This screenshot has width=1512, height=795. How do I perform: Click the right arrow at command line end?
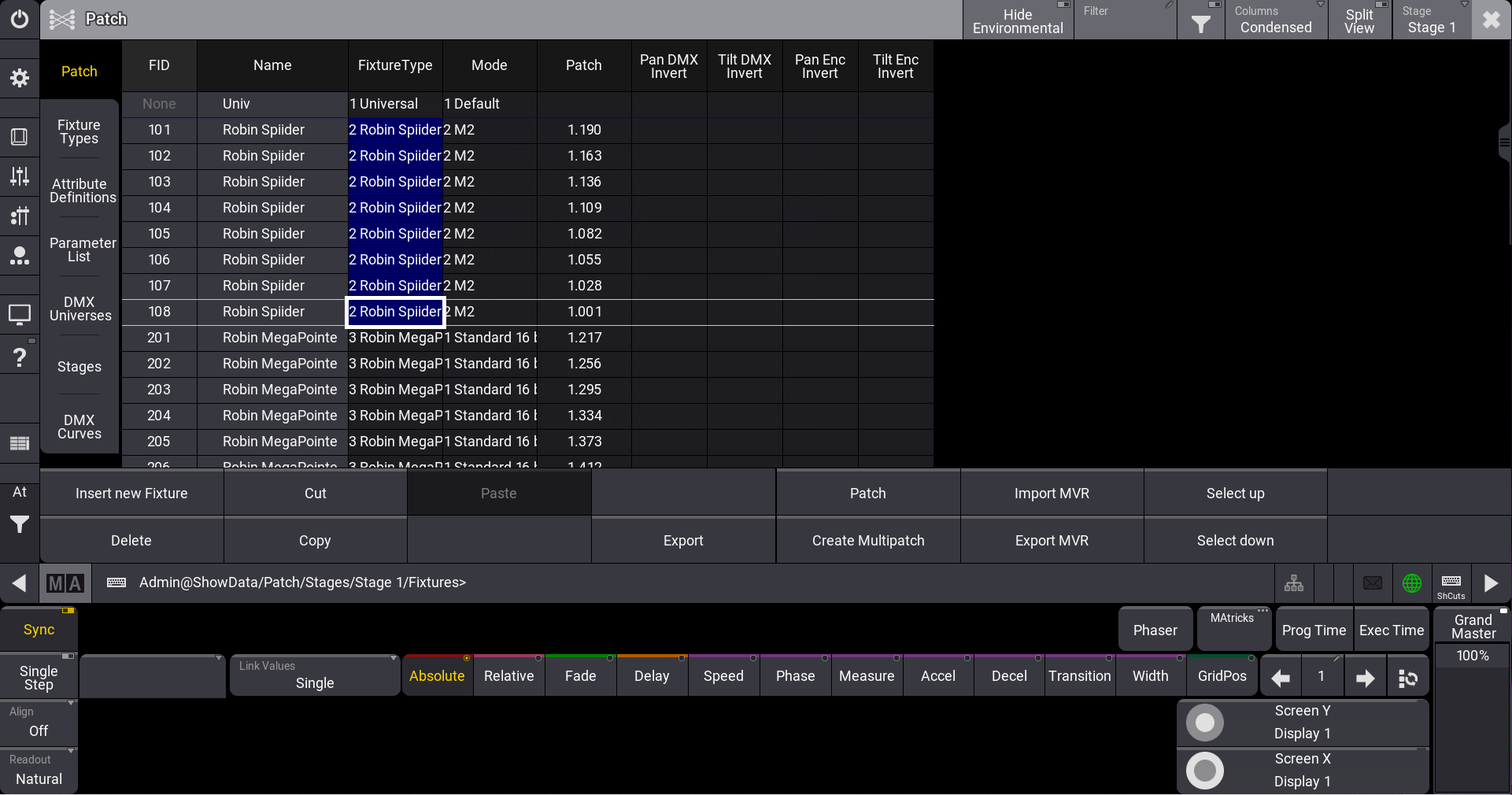[1491, 583]
